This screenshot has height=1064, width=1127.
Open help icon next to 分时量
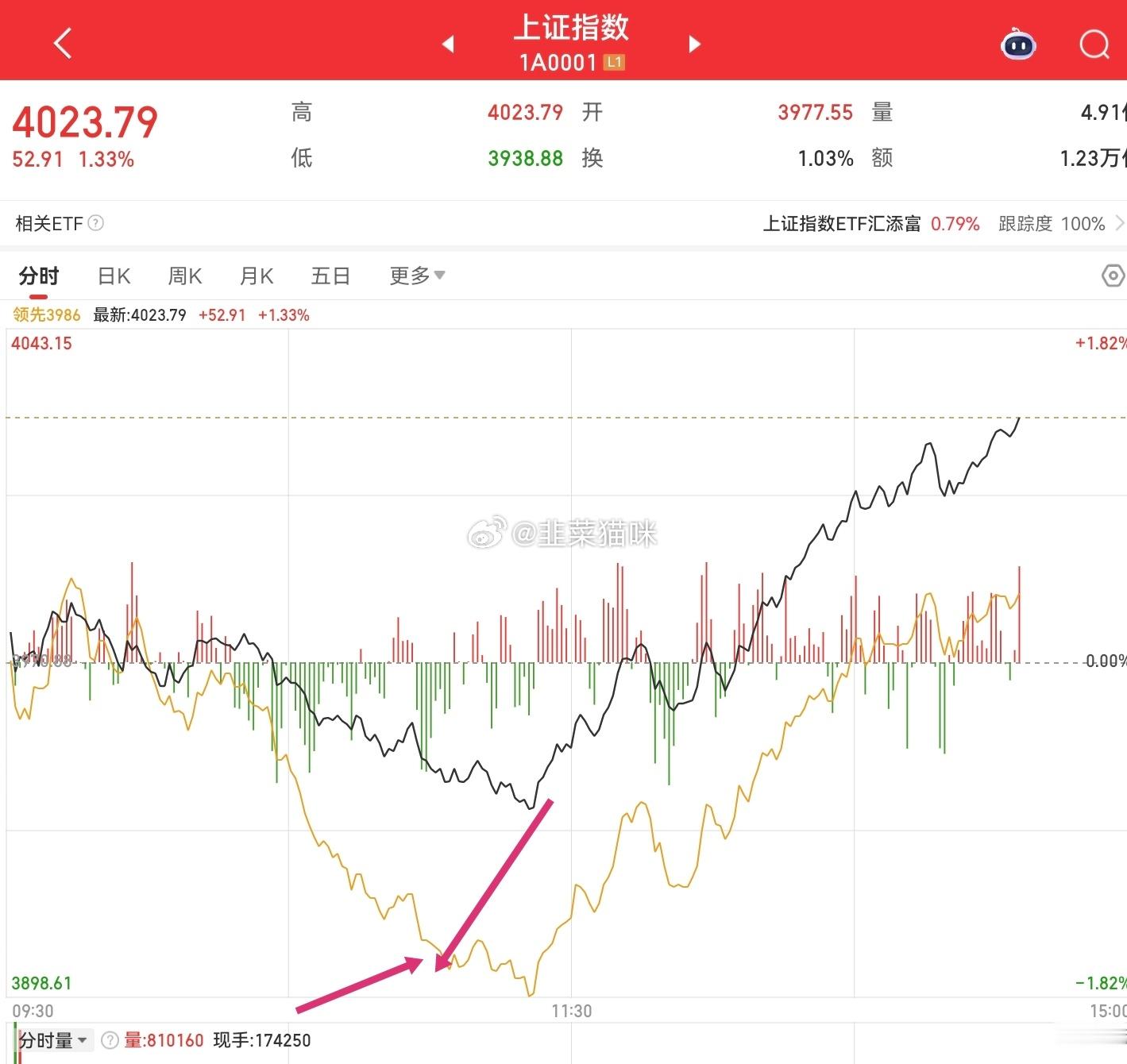pyautogui.click(x=110, y=1039)
